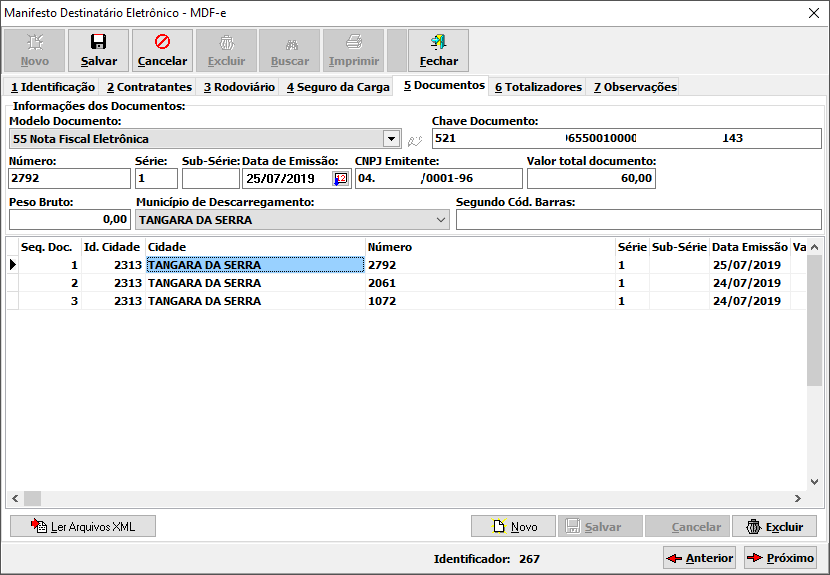This screenshot has height=575, width=830.
Task: Click the Excluir trash button at bottom
Action: point(774,526)
